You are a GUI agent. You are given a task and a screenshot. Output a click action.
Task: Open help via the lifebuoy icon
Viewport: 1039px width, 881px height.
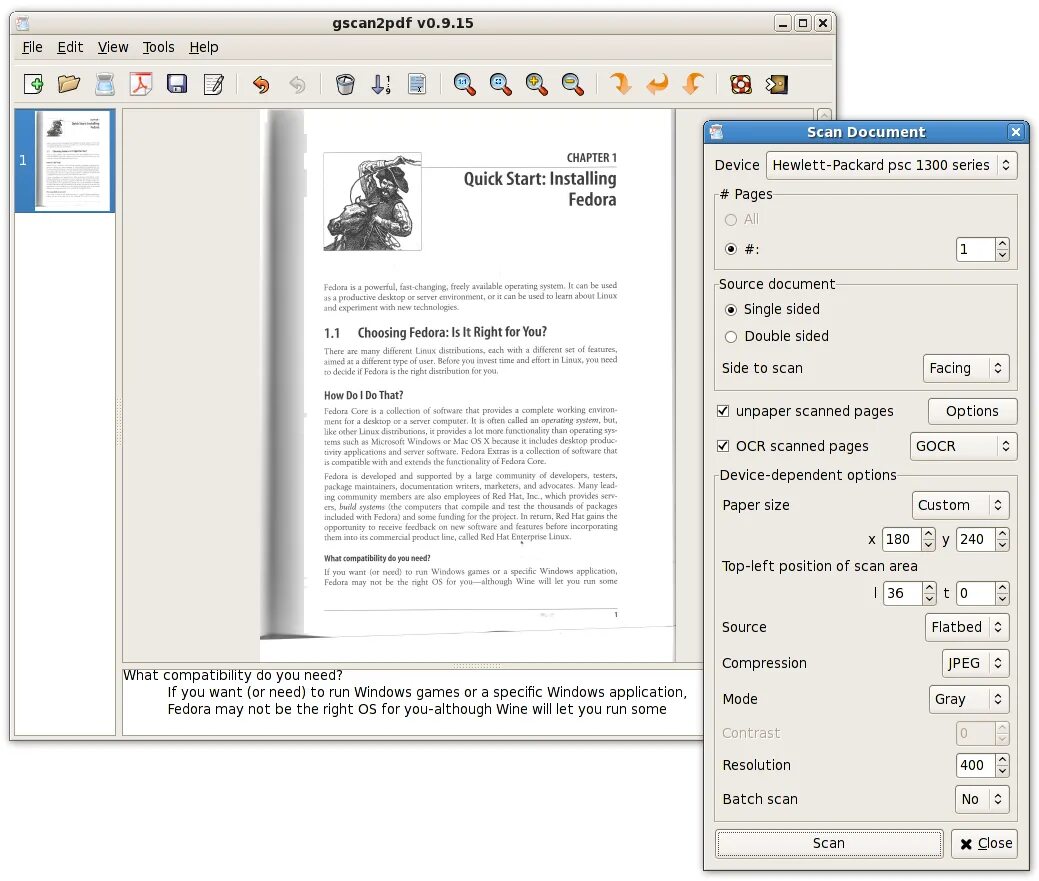[x=740, y=84]
